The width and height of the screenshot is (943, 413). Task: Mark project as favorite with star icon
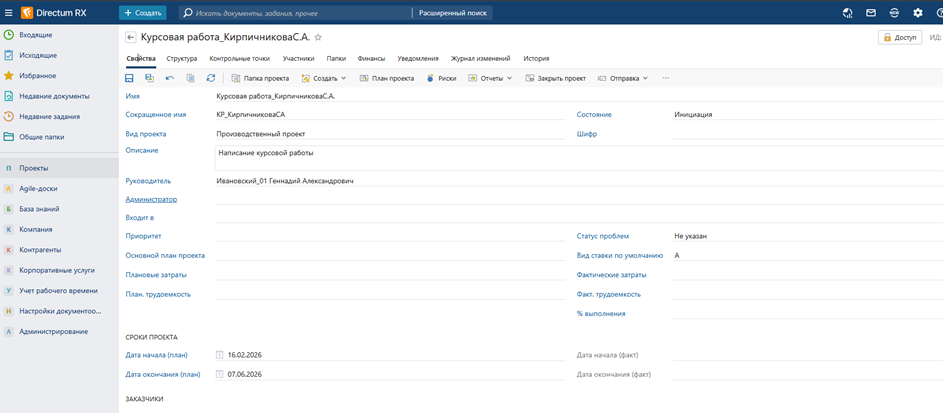(318, 37)
